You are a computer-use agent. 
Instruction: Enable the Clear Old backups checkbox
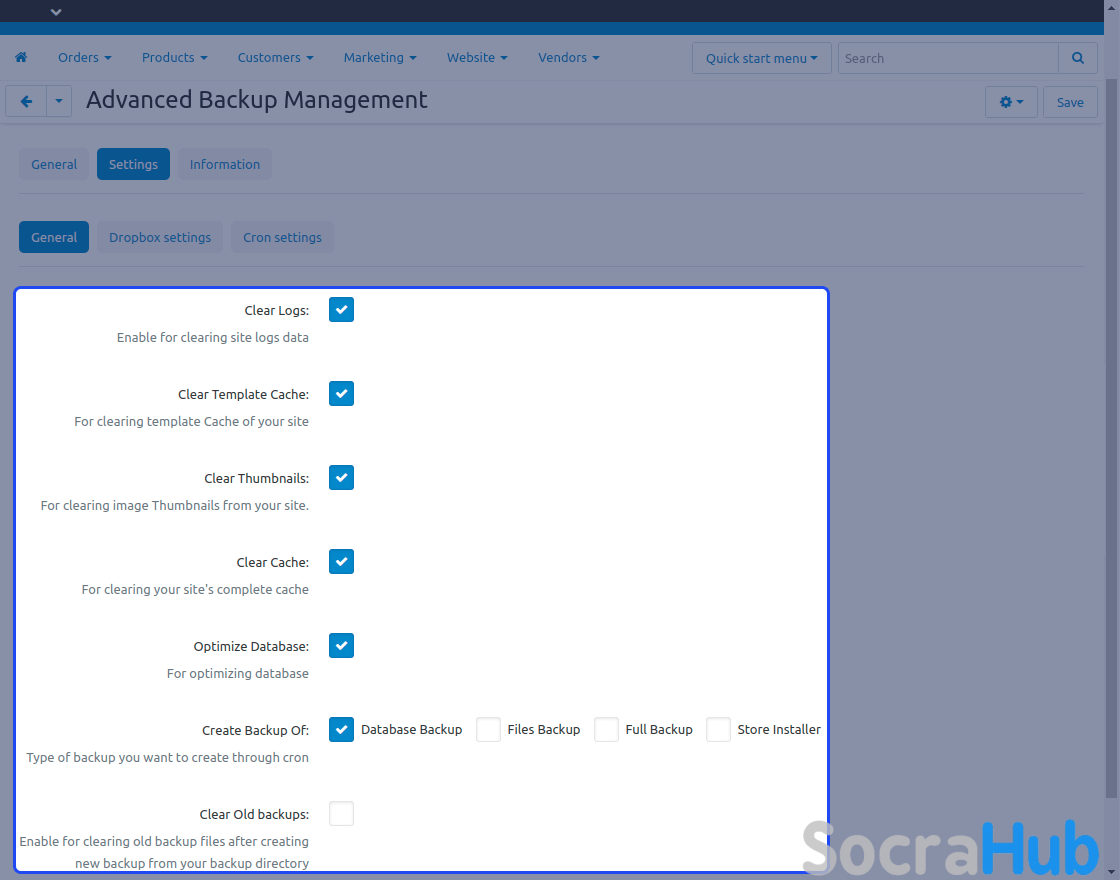[x=342, y=814]
